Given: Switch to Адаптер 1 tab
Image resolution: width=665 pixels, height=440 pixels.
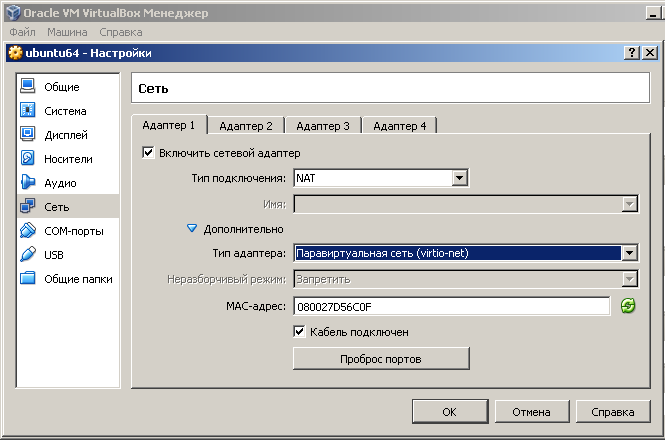Looking at the screenshot, I should point(169,125).
